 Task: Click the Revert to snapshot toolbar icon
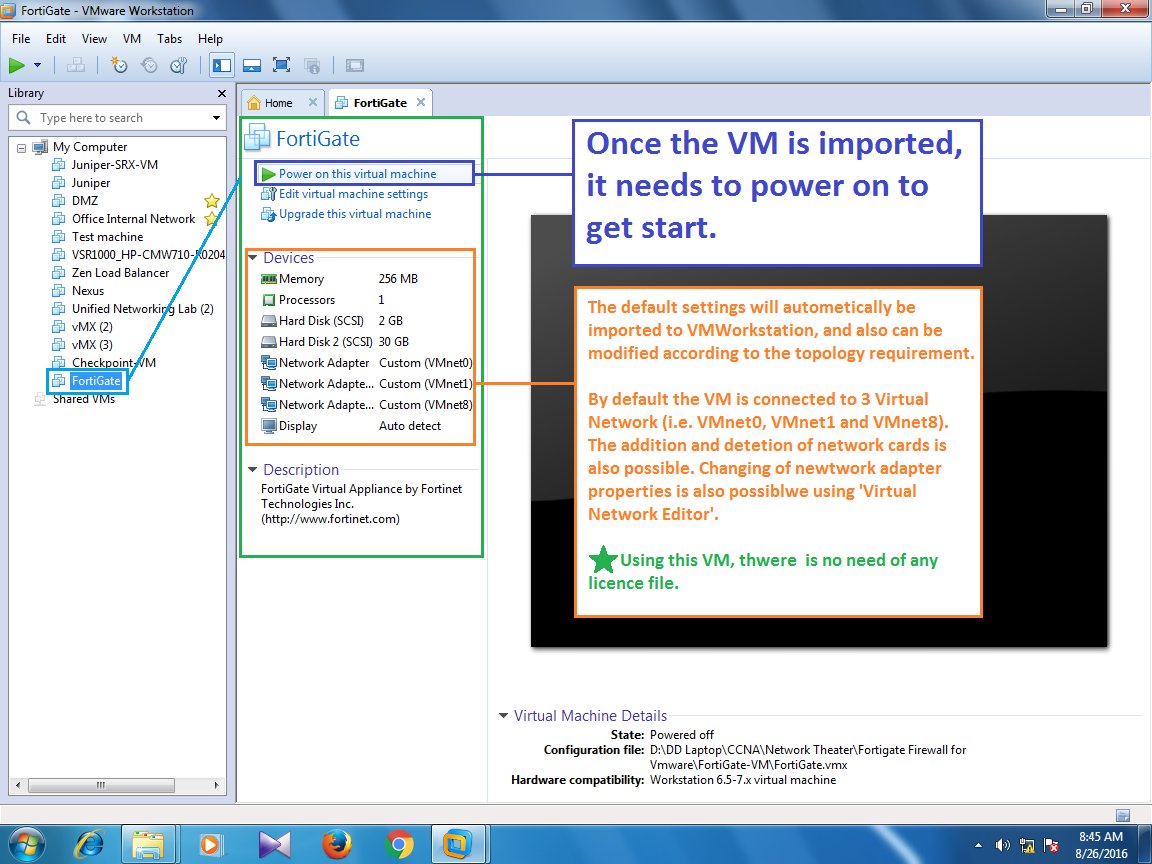click(148, 65)
